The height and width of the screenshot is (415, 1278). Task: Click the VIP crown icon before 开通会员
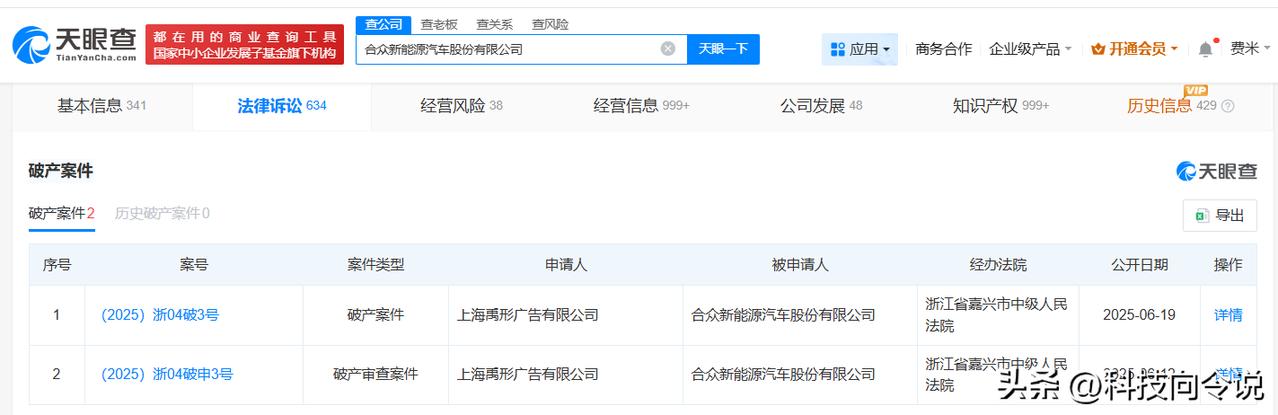point(1098,49)
